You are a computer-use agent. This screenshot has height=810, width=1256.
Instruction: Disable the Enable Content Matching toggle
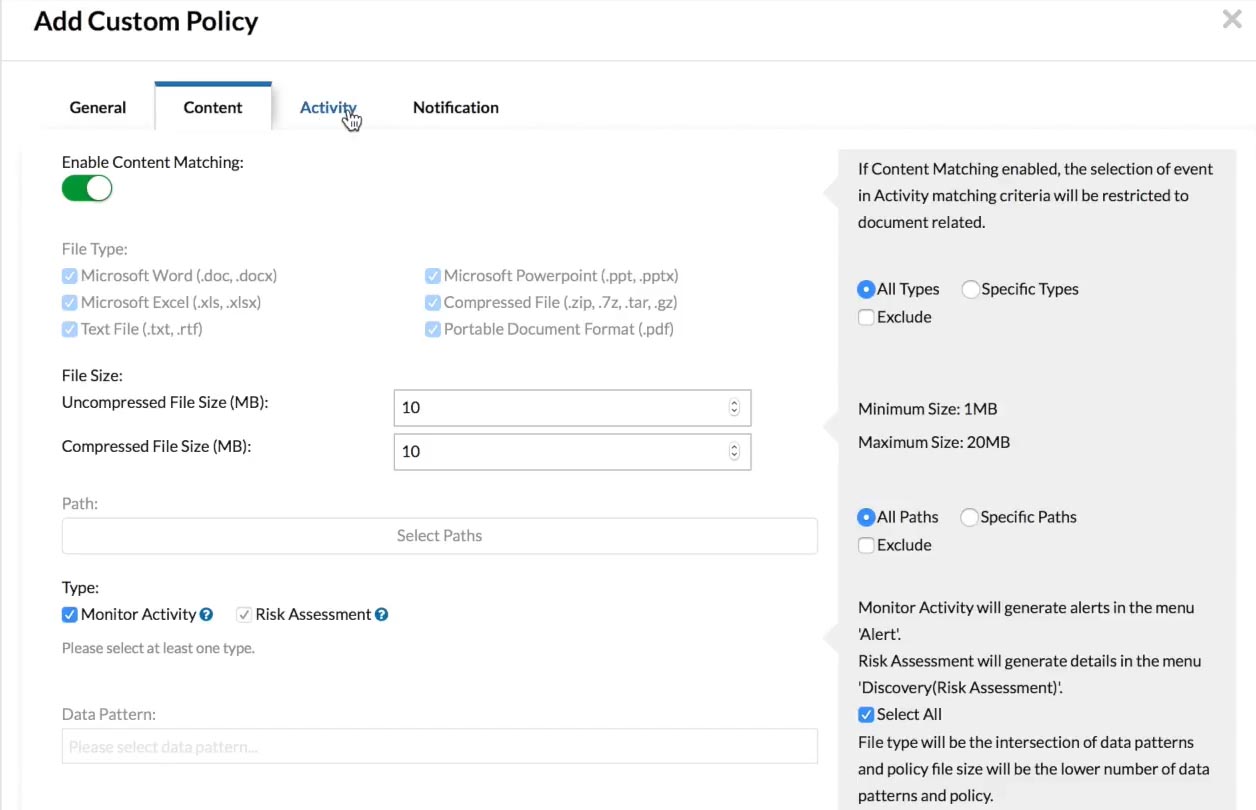coord(87,188)
